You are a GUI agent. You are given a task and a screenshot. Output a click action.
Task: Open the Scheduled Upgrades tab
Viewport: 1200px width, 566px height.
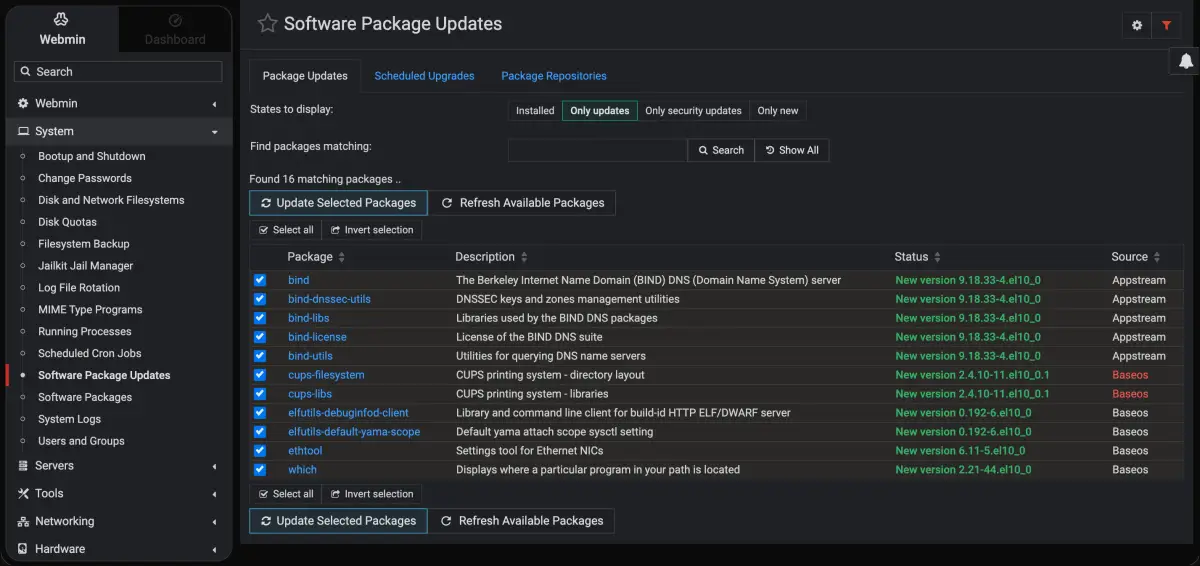pos(424,76)
